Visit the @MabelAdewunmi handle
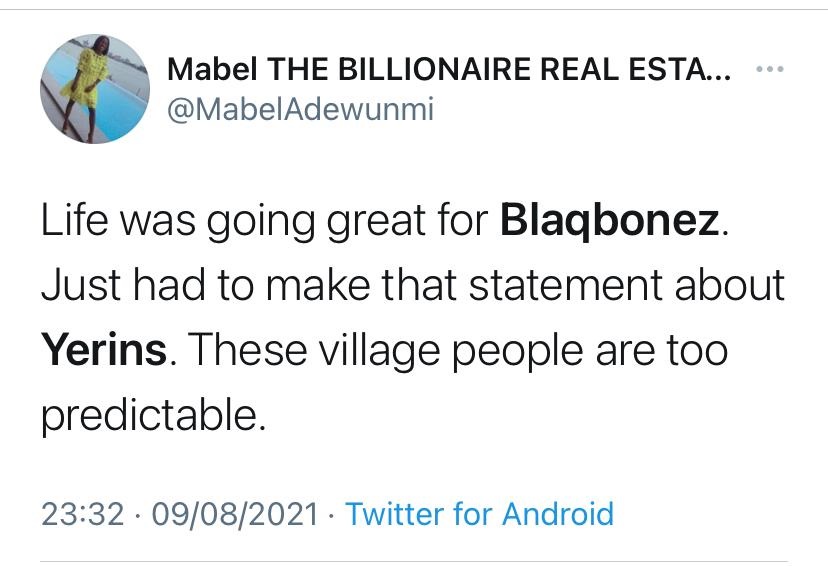 pyautogui.click(x=300, y=108)
